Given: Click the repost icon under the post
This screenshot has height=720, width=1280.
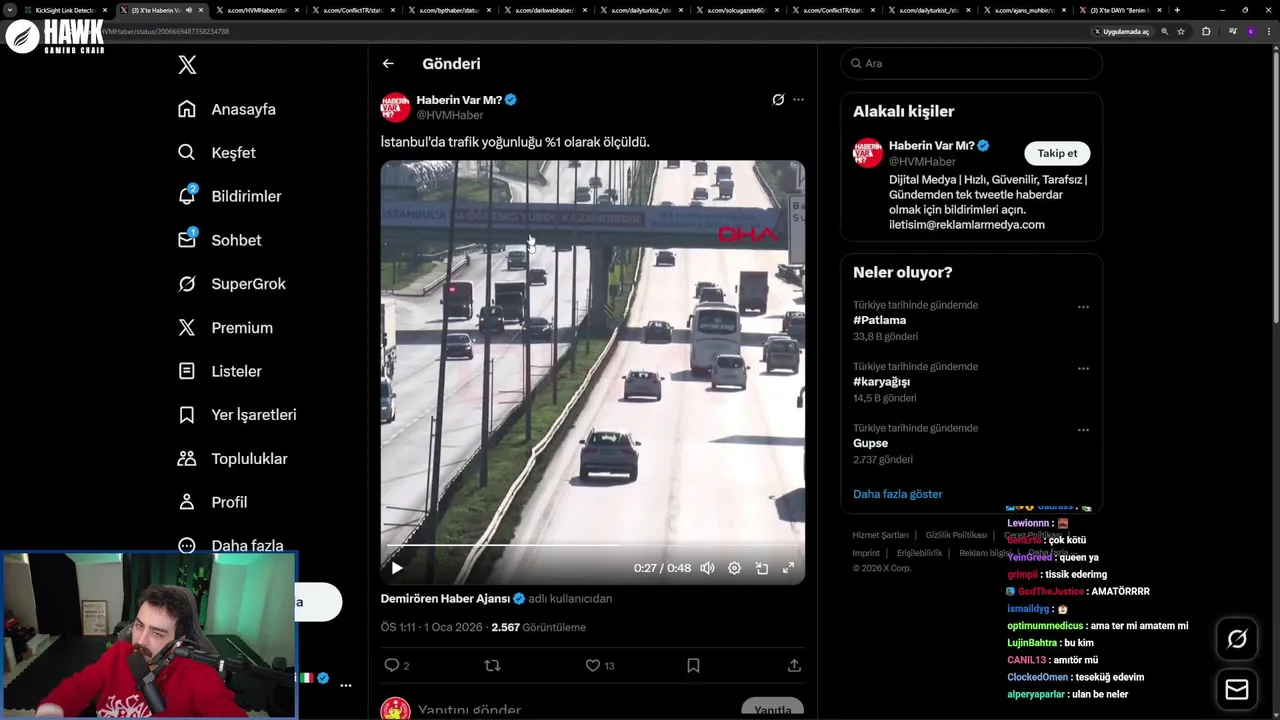Looking at the screenshot, I should click(492, 665).
